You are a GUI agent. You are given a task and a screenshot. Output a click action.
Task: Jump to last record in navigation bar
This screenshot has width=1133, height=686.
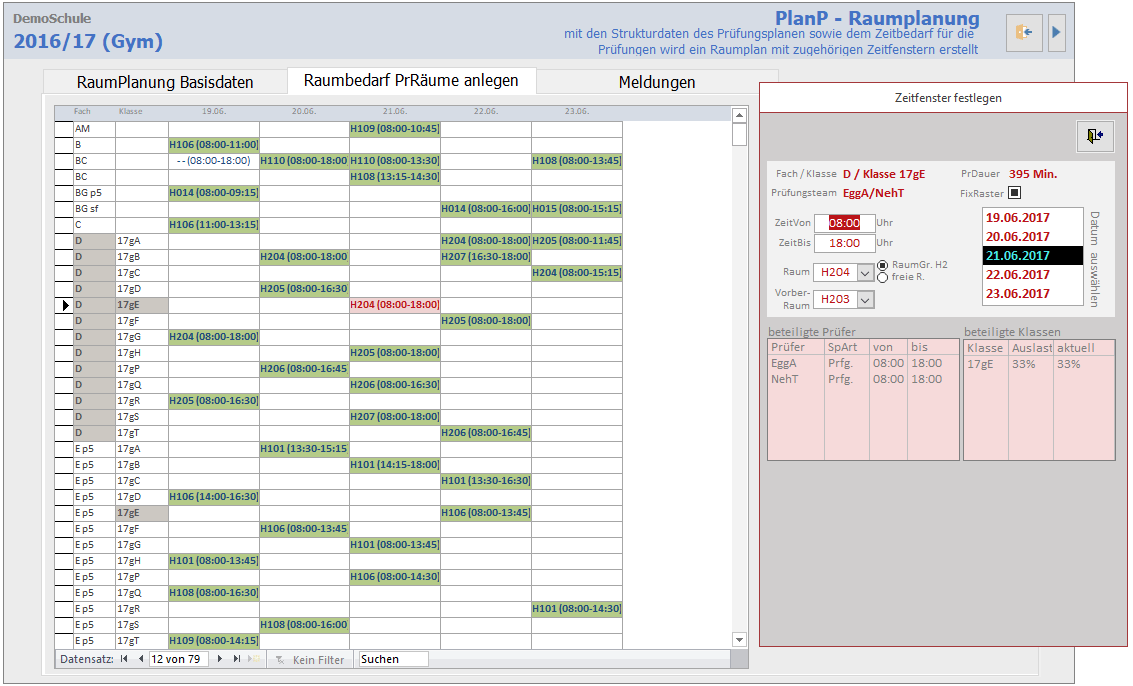[x=237, y=660]
